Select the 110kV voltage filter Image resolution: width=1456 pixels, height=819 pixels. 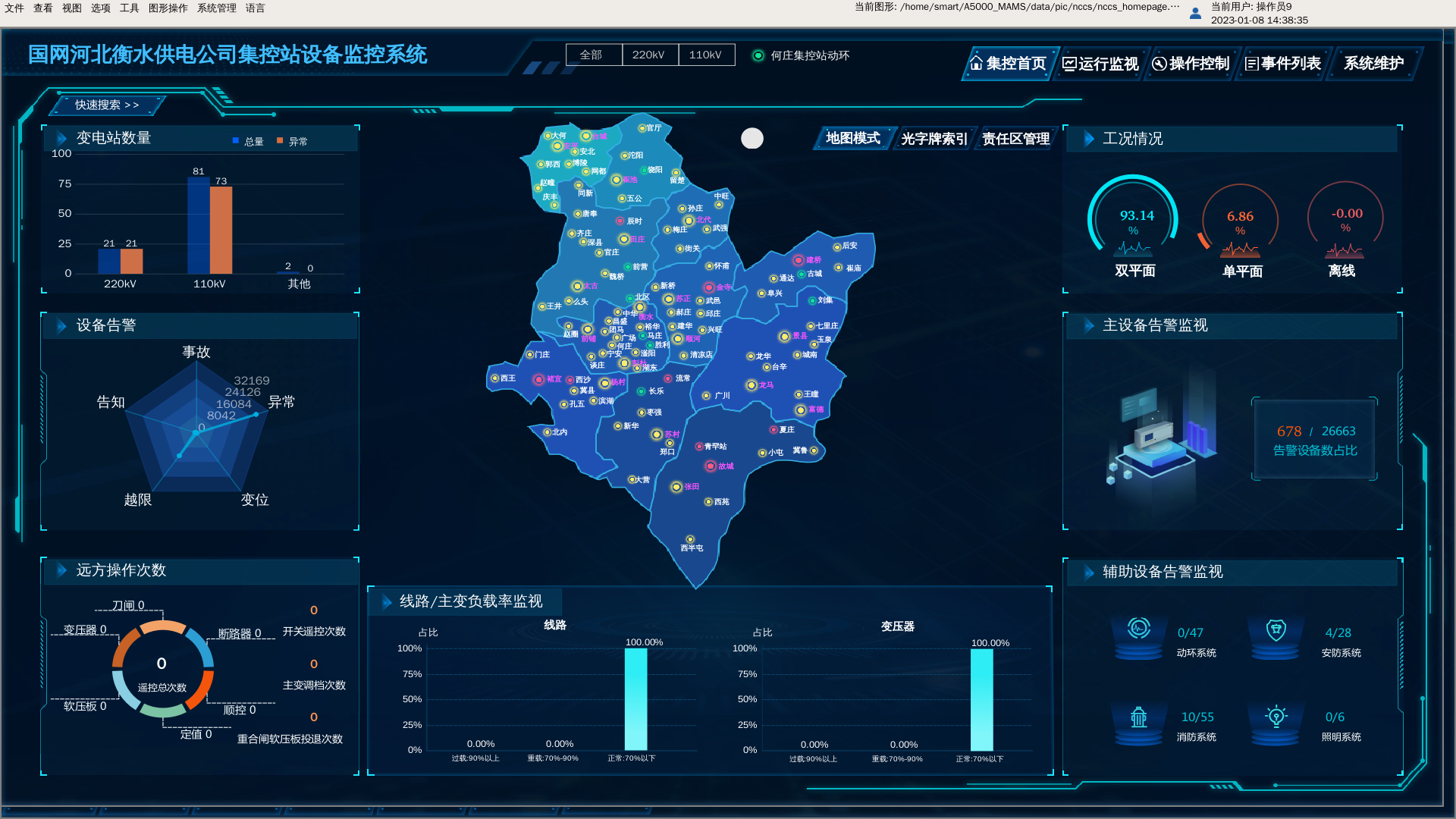pos(705,55)
